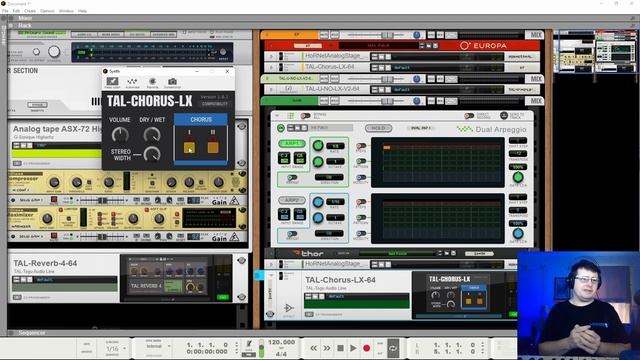The image size is (640, 360).
Task: Collapse the Dual Arpeggio device with its arrow
Action: (277, 116)
